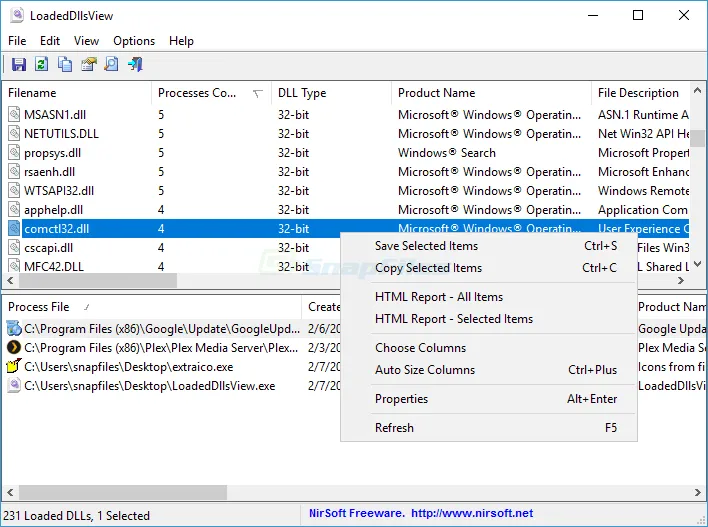This screenshot has height=527, width=708.
Task: Select the rsaenh.dll file icon
Action: (14, 172)
